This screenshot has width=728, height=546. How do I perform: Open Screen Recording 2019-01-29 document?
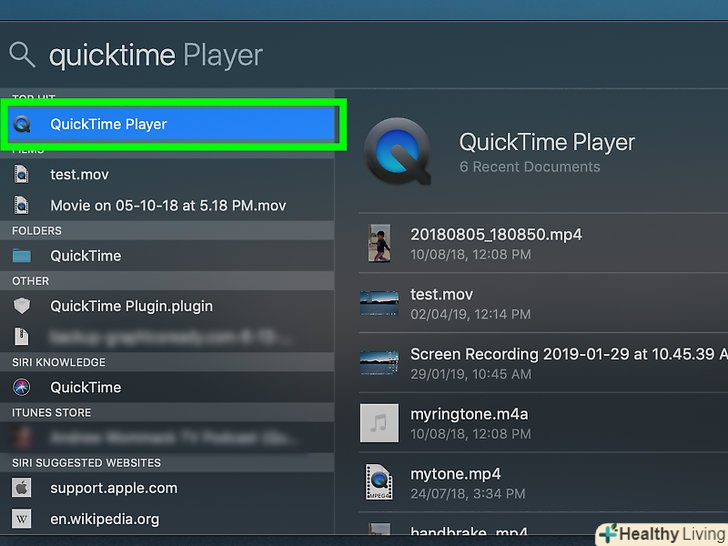543,363
